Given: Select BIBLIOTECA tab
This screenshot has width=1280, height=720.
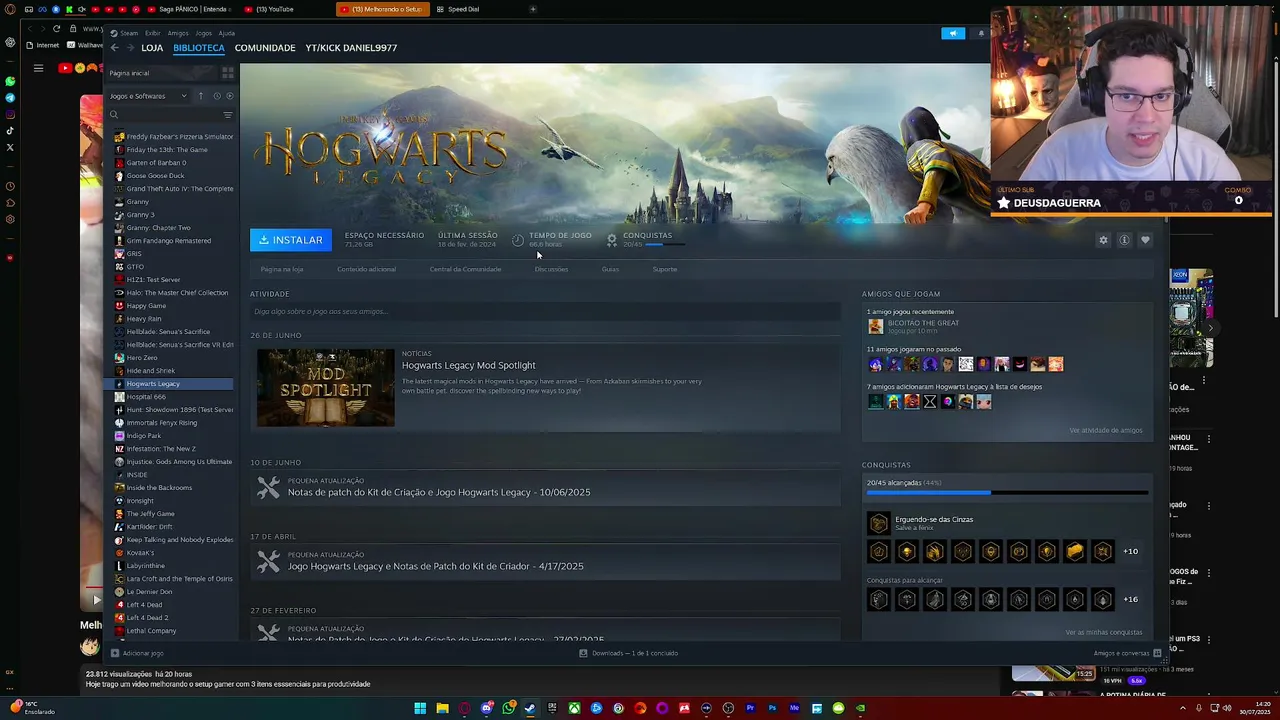Looking at the screenshot, I should point(199,48).
